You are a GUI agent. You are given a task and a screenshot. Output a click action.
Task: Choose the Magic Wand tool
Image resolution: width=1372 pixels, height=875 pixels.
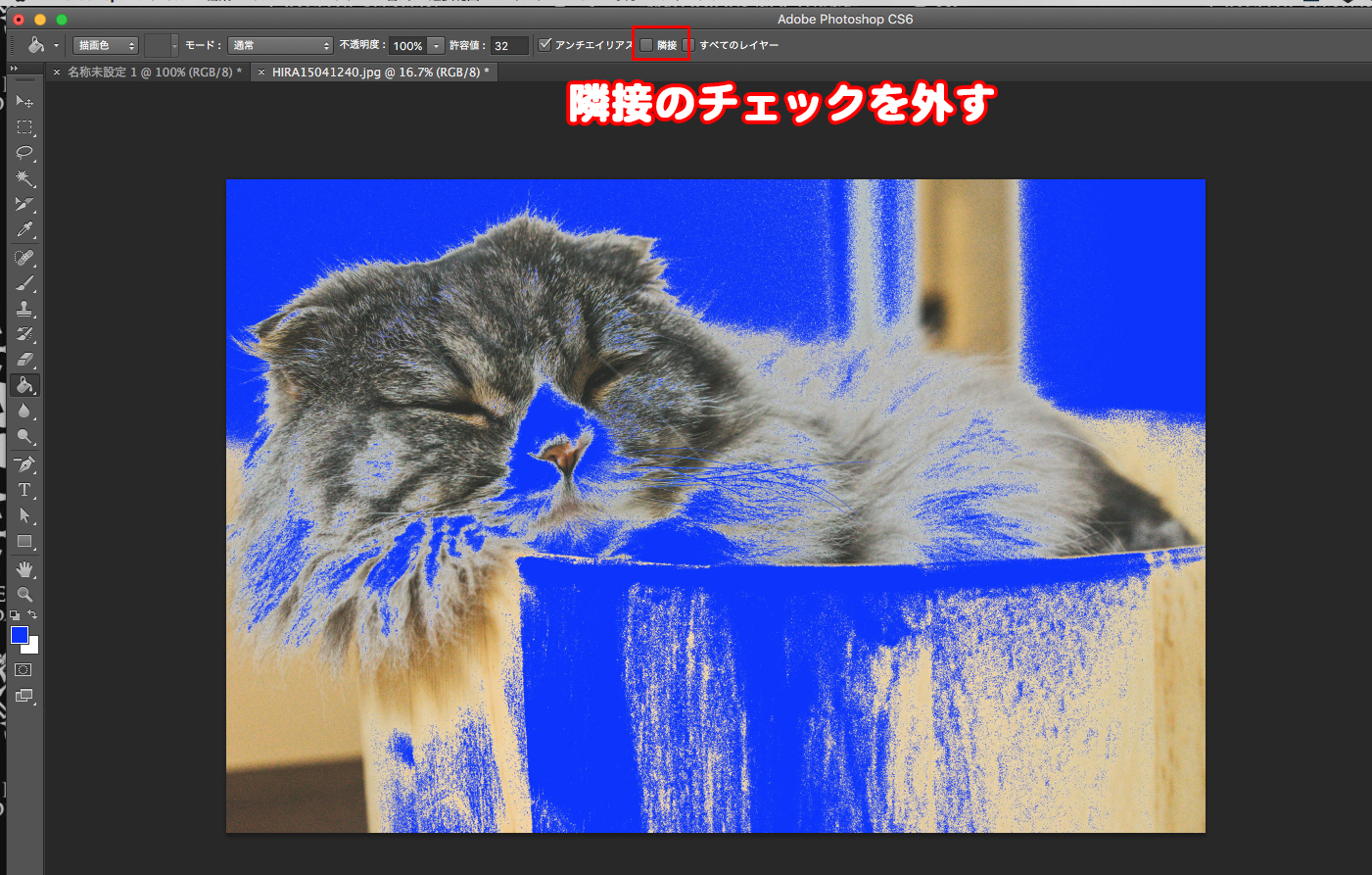(24, 178)
